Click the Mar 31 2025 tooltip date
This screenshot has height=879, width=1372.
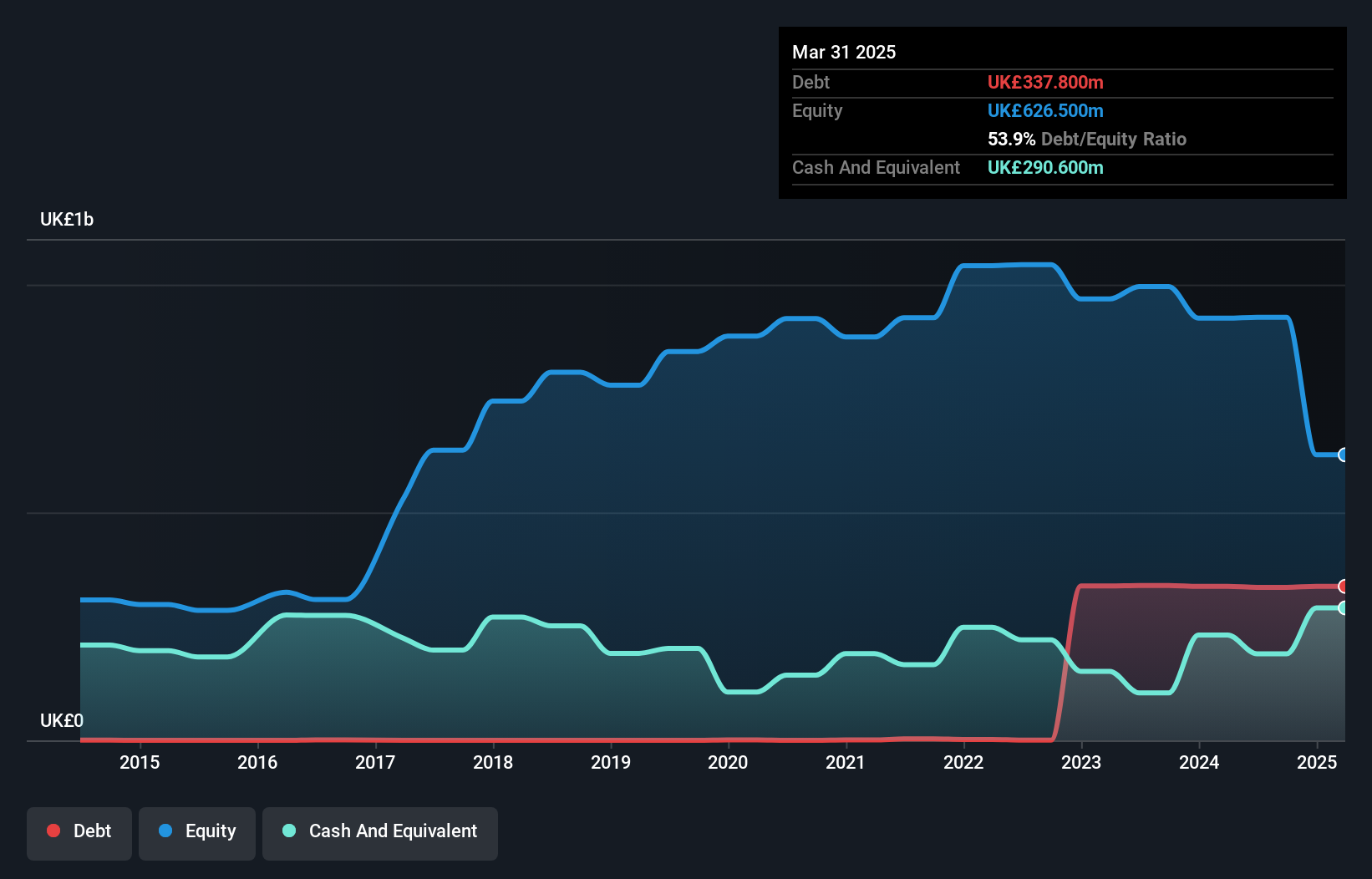point(844,52)
